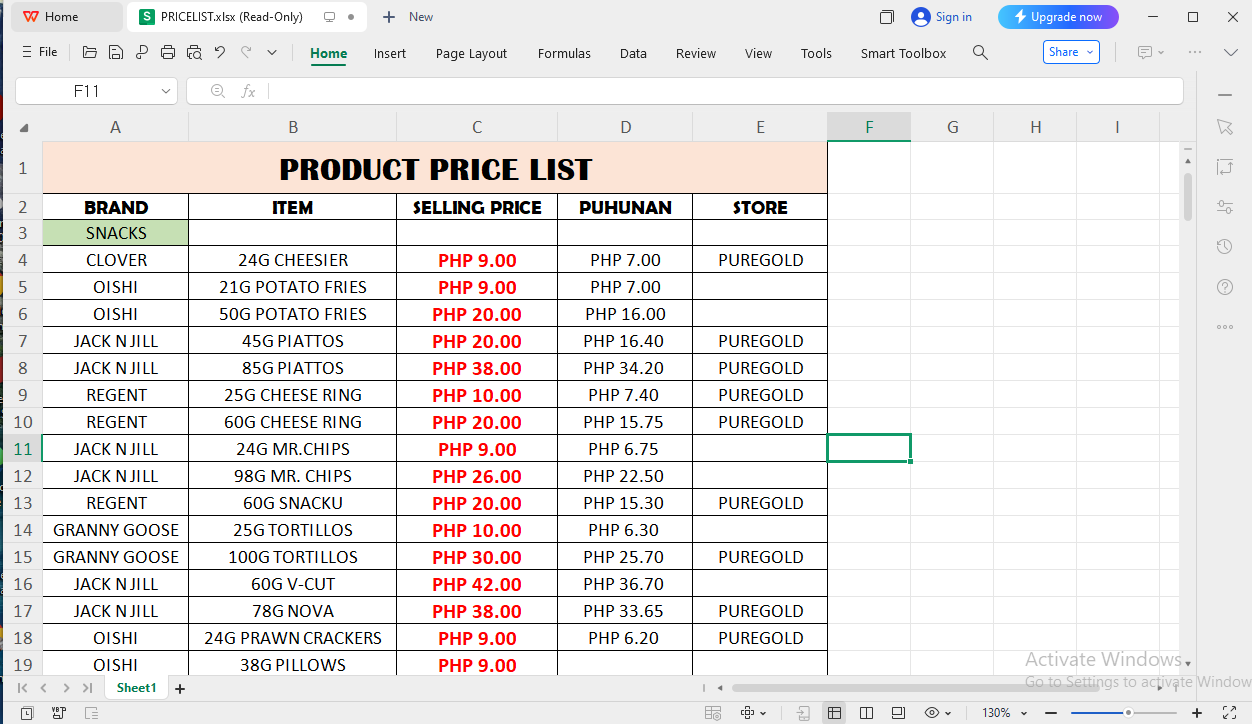Screen dimensions: 1252x724
Task: Click the Upgrade now button
Action: pyautogui.click(x=1058, y=17)
